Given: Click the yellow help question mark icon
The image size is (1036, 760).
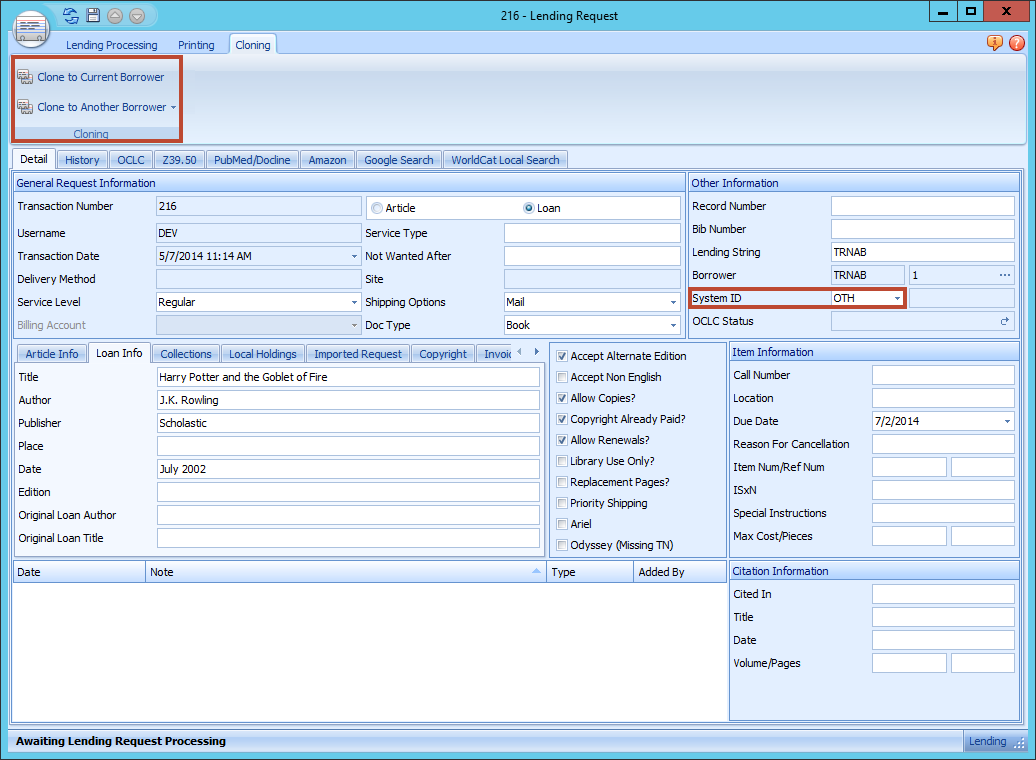Looking at the screenshot, I should click(x=993, y=44).
